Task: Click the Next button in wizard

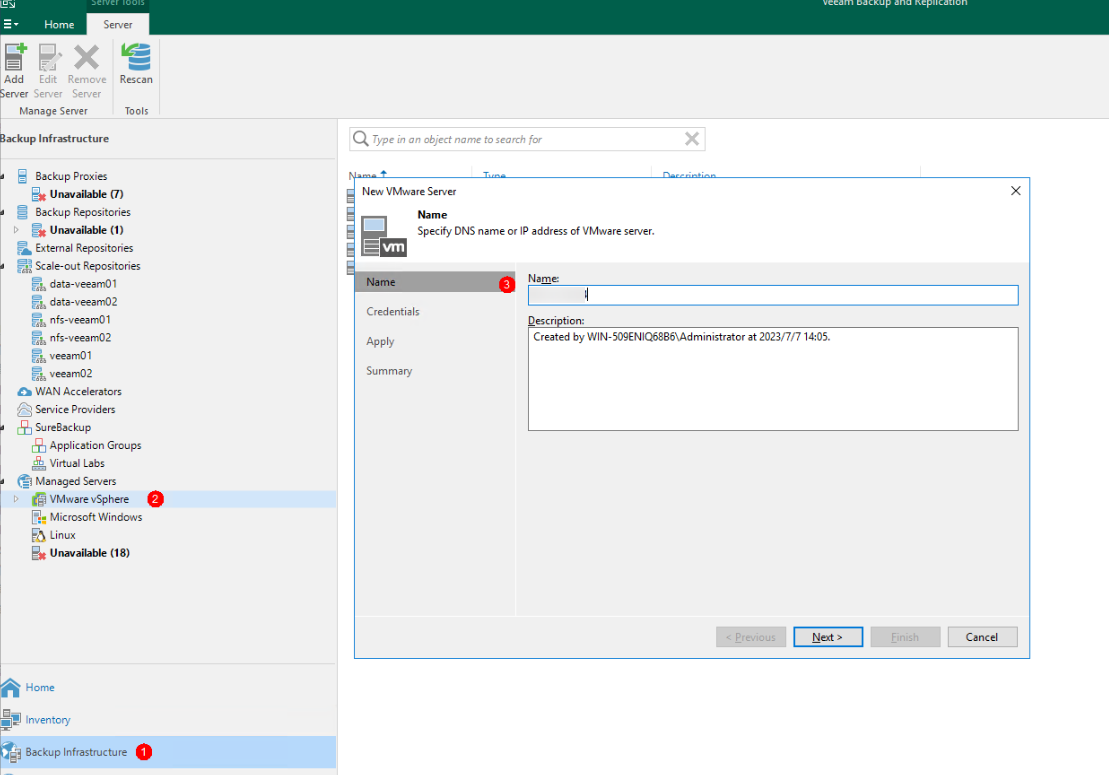Action: (827, 637)
